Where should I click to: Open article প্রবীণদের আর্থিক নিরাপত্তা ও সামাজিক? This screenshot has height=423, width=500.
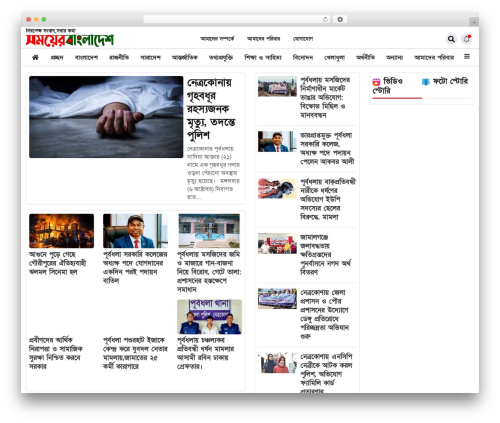[x=56, y=353]
